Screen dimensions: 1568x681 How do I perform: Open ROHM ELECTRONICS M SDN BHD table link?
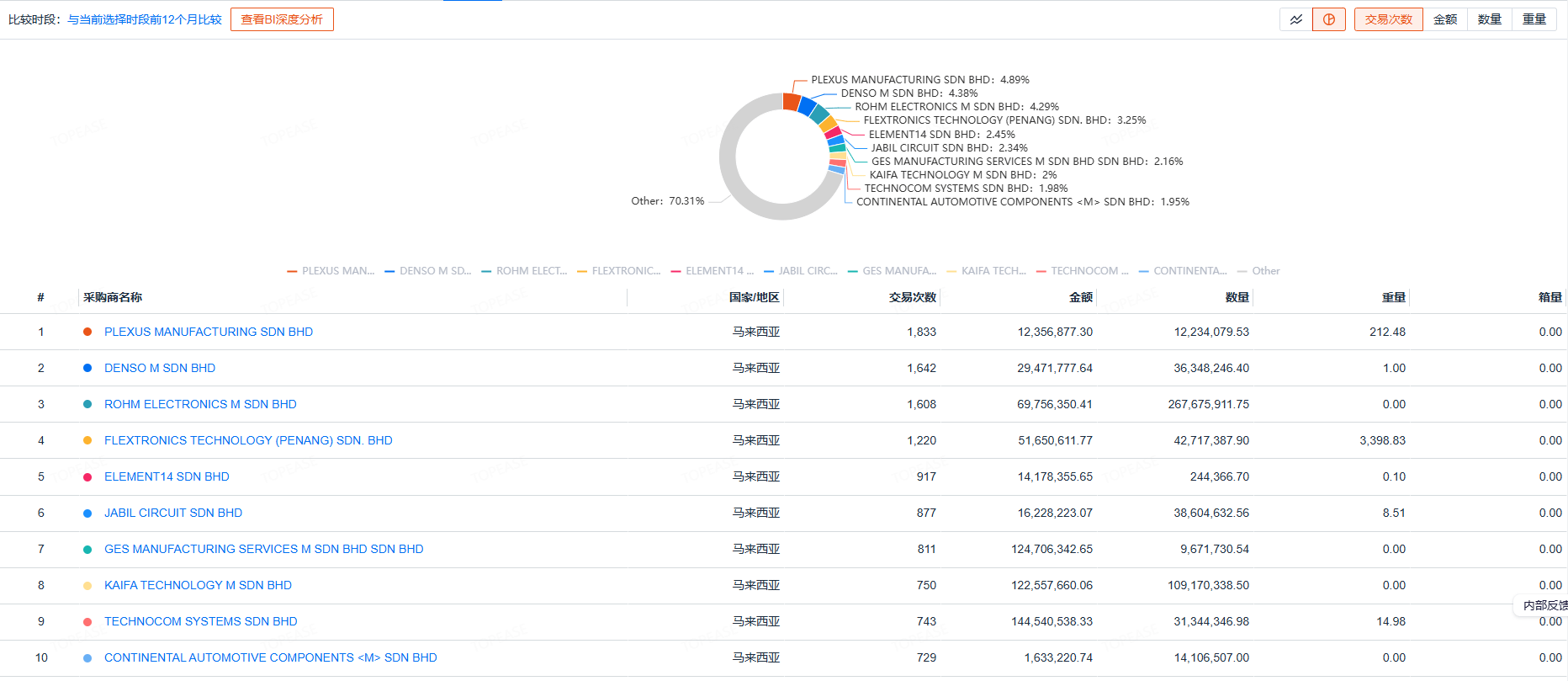tap(200, 404)
